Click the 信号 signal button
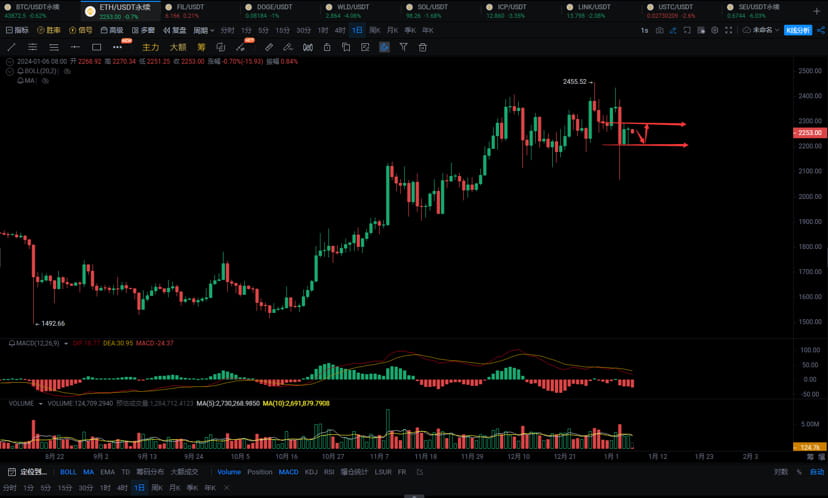The height and width of the screenshot is (498, 828). [x=80, y=31]
